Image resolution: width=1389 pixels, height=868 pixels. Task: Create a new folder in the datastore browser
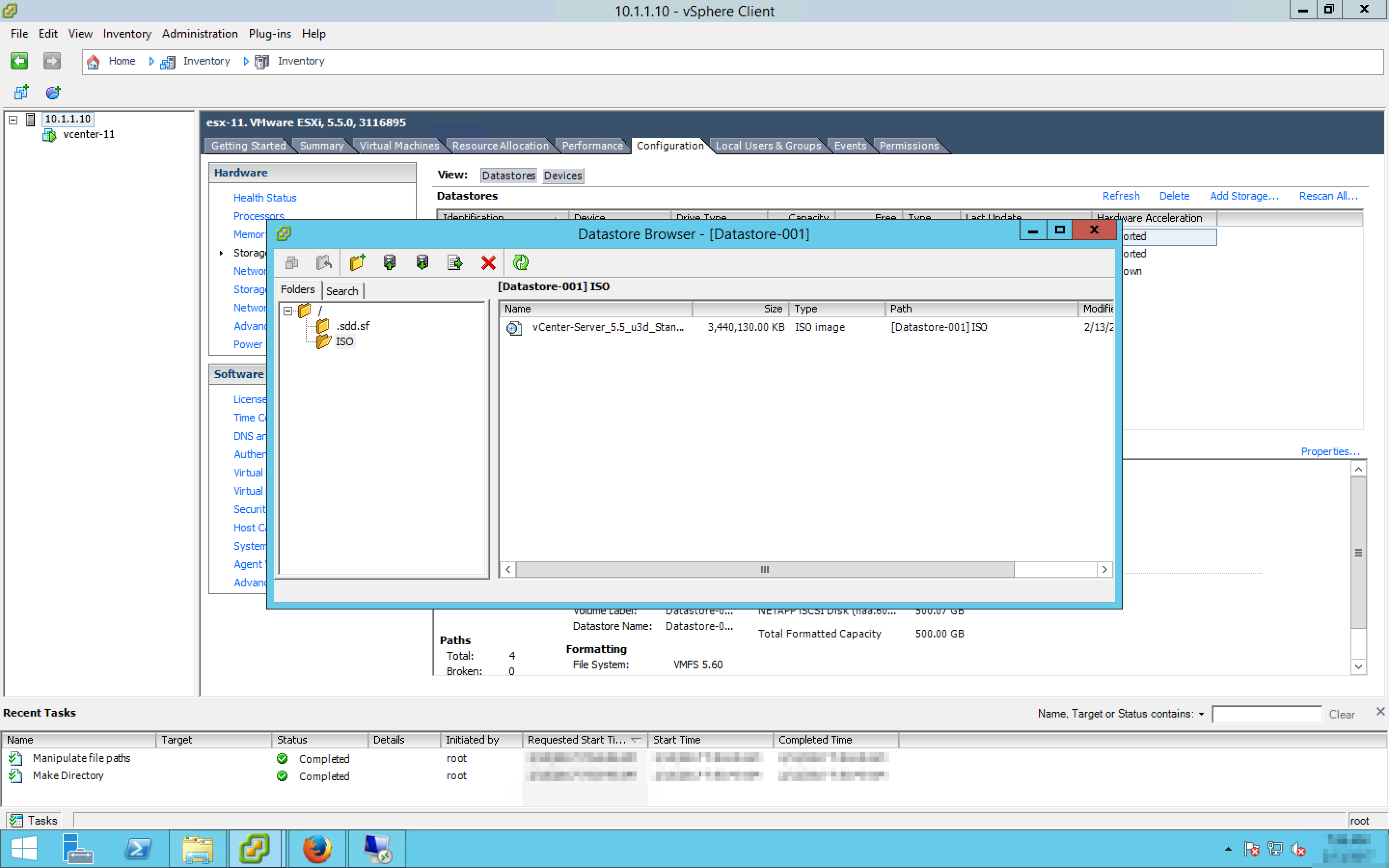[x=357, y=262]
